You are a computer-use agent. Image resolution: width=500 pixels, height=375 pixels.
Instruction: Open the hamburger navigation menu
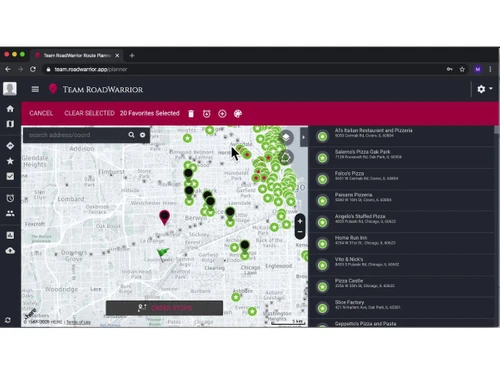[x=35, y=89]
